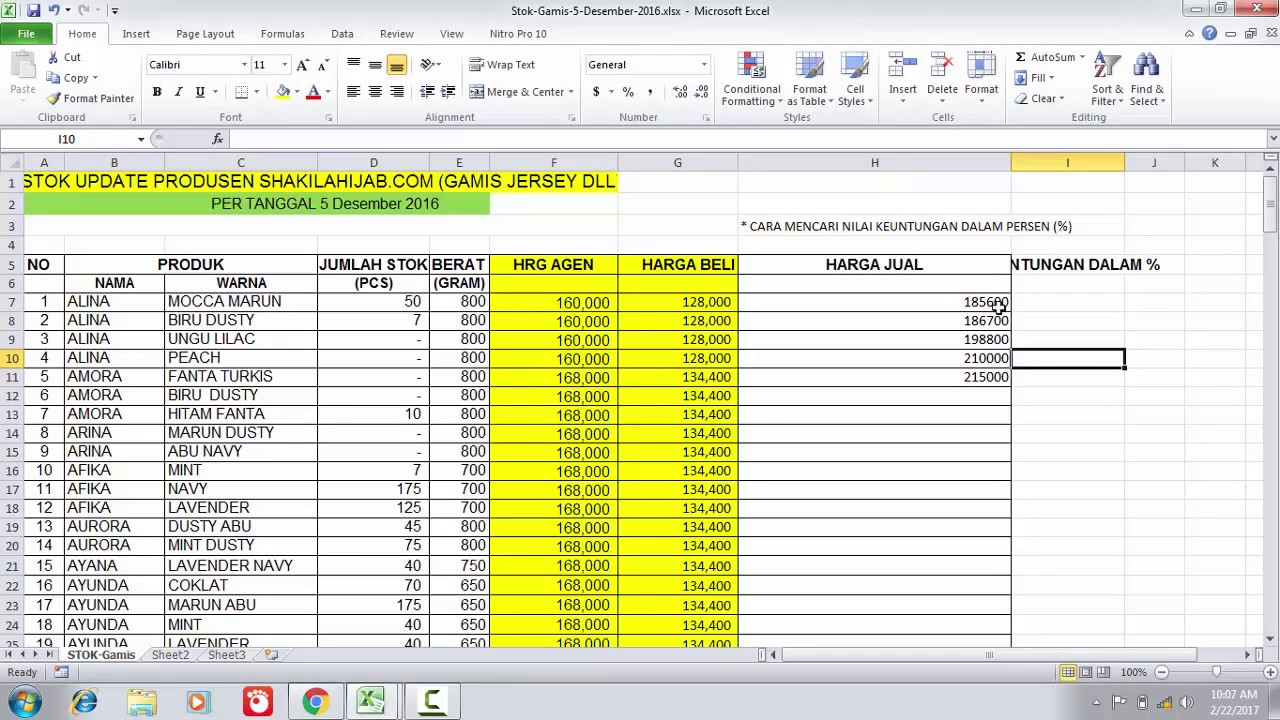The width and height of the screenshot is (1280, 720).
Task: Click the Find & Select button
Action: click(1147, 79)
